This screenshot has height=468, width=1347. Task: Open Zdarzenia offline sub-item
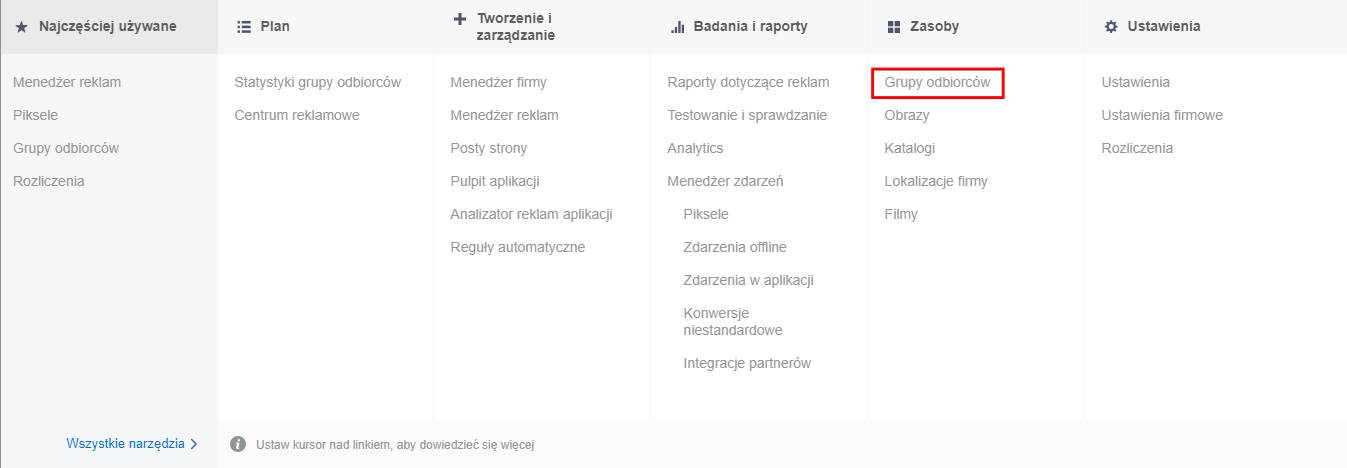coord(734,247)
